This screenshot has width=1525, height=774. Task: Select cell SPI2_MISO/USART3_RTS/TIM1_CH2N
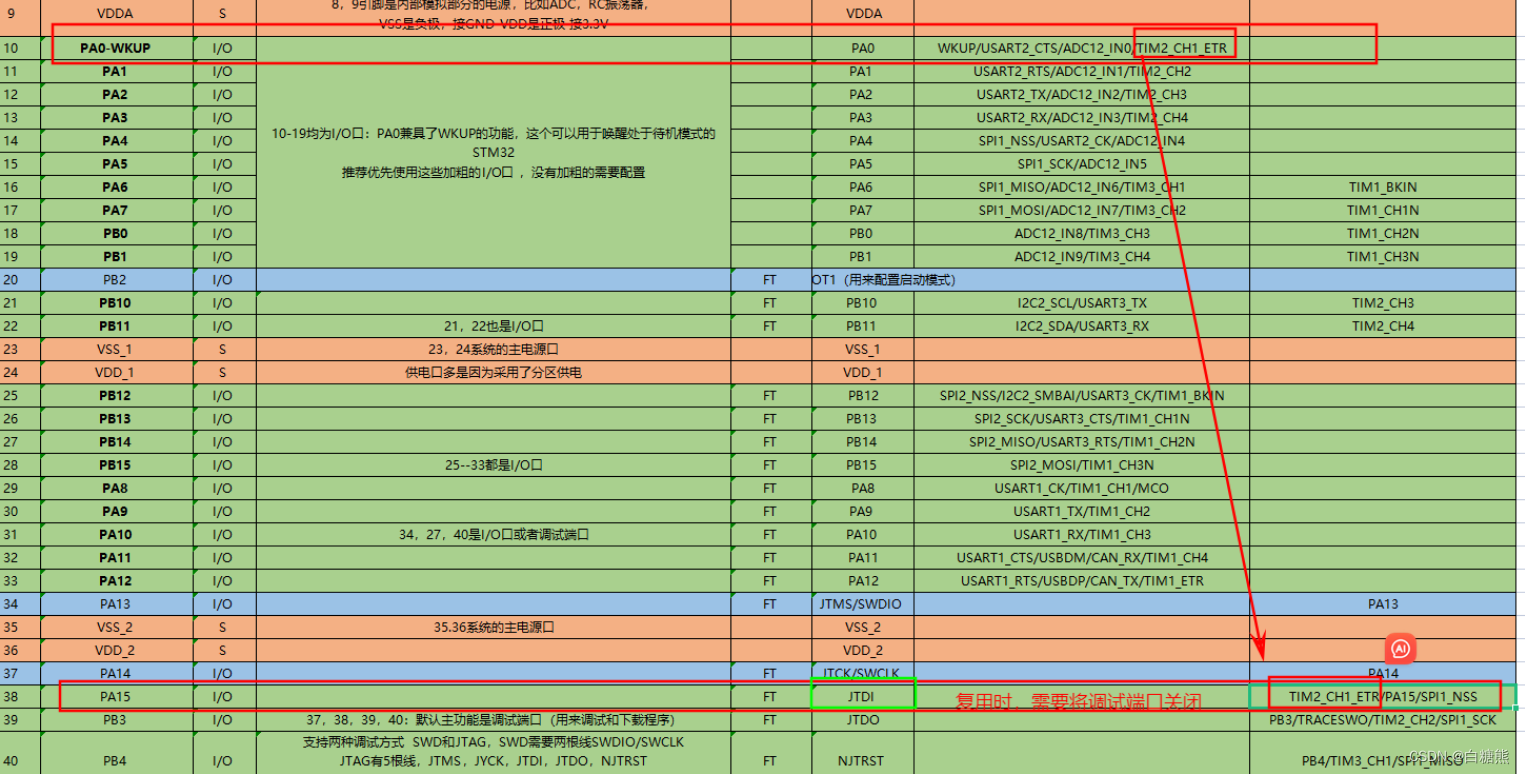click(x=1082, y=441)
